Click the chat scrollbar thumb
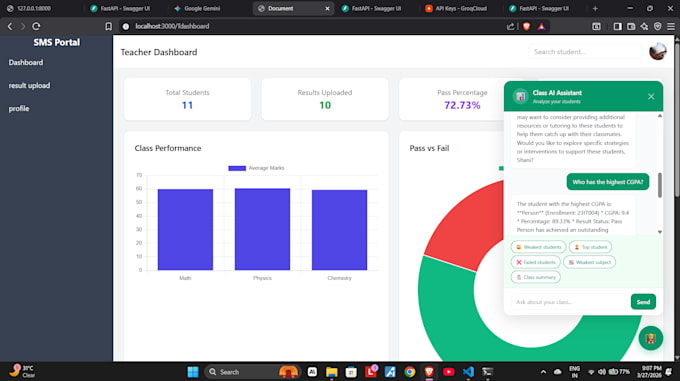 [660, 185]
